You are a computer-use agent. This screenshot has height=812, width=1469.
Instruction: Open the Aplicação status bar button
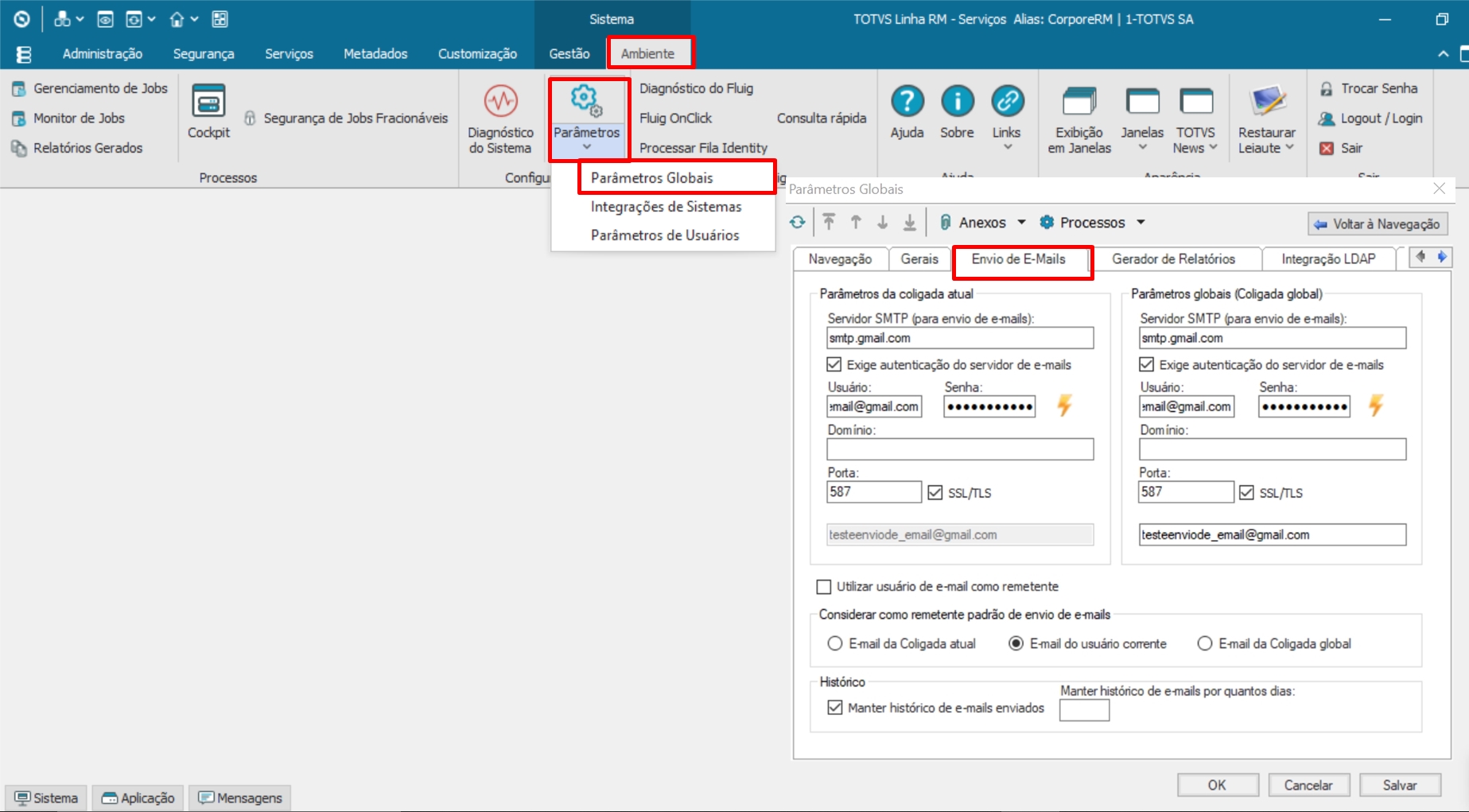(x=138, y=798)
